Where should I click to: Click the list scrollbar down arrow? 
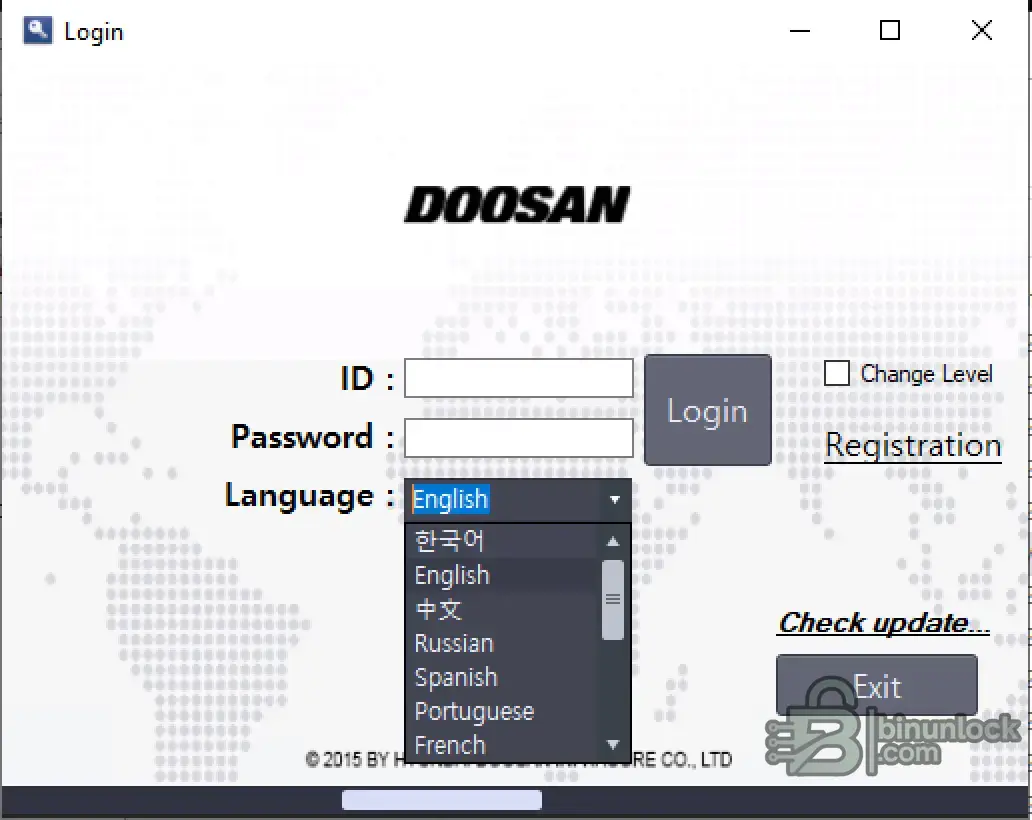click(613, 745)
